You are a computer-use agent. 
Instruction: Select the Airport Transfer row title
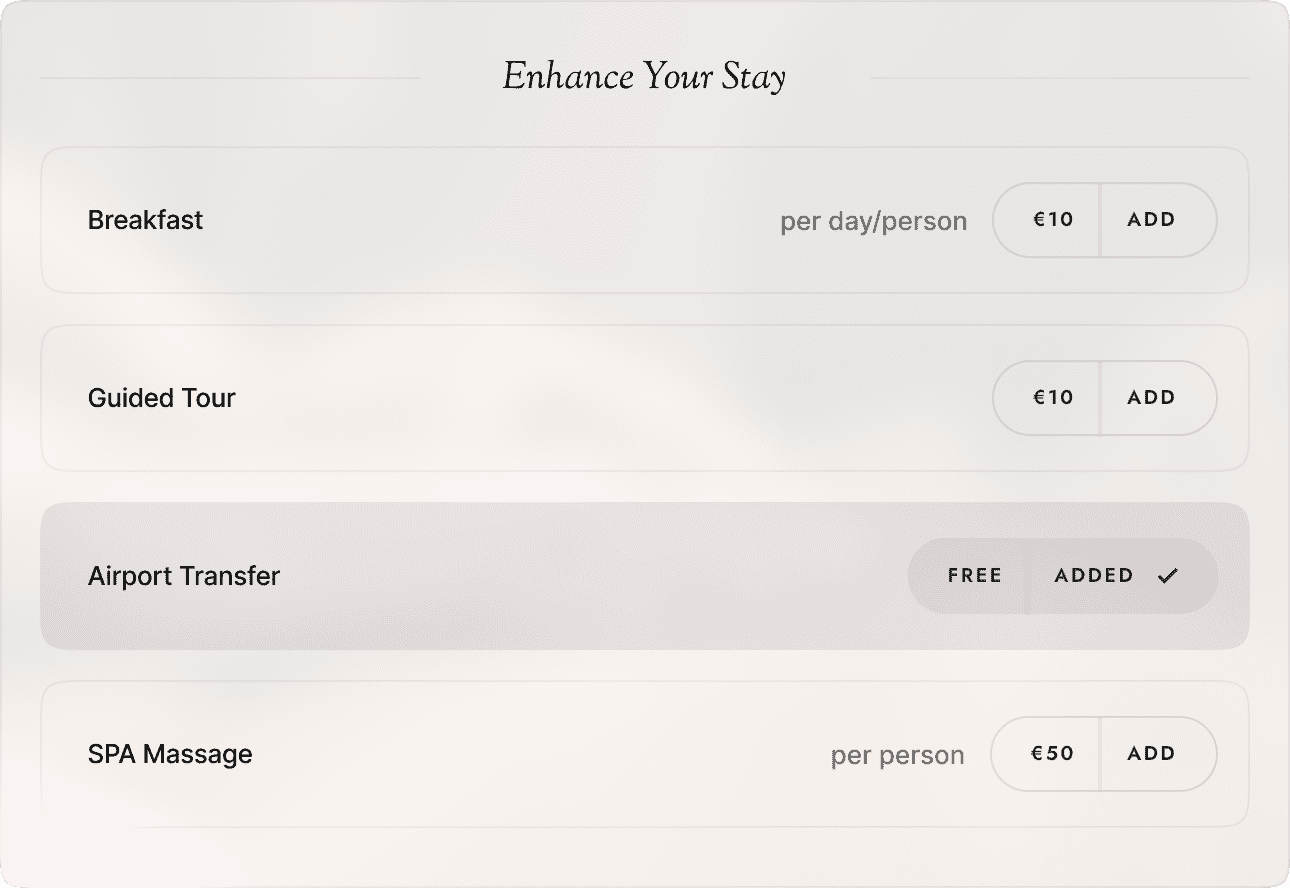click(x=184, y=576)
